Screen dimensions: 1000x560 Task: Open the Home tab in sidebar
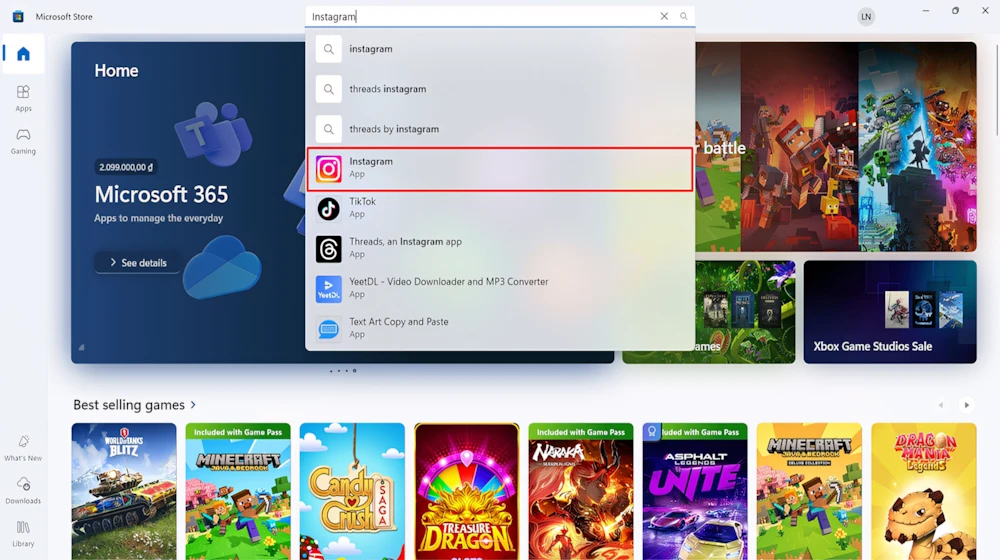coord(24,54)
